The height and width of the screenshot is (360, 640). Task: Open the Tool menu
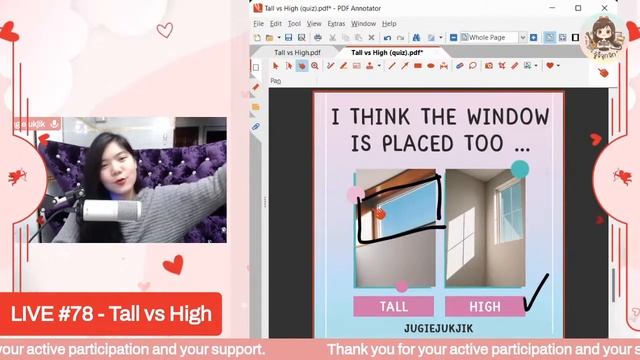click(294, 24)
